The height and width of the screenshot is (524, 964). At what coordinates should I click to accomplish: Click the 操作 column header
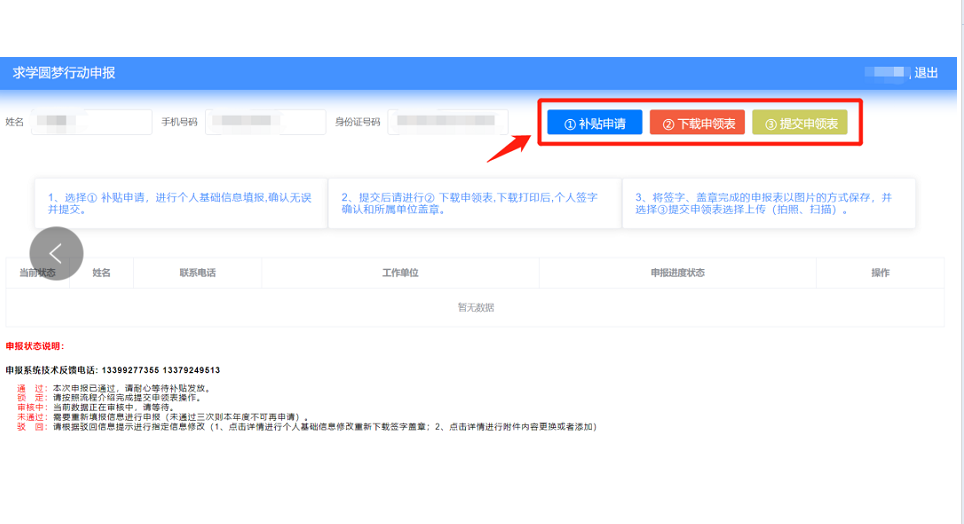coord(880,273)
